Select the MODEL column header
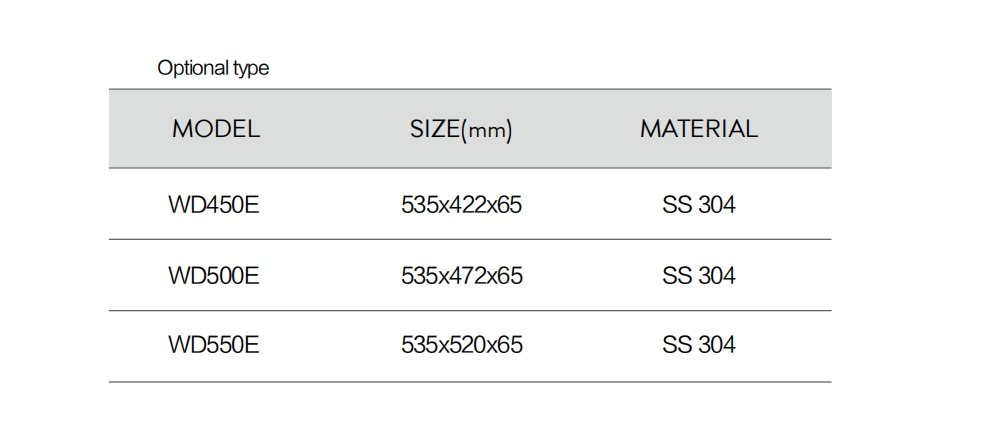 (215, 129)
